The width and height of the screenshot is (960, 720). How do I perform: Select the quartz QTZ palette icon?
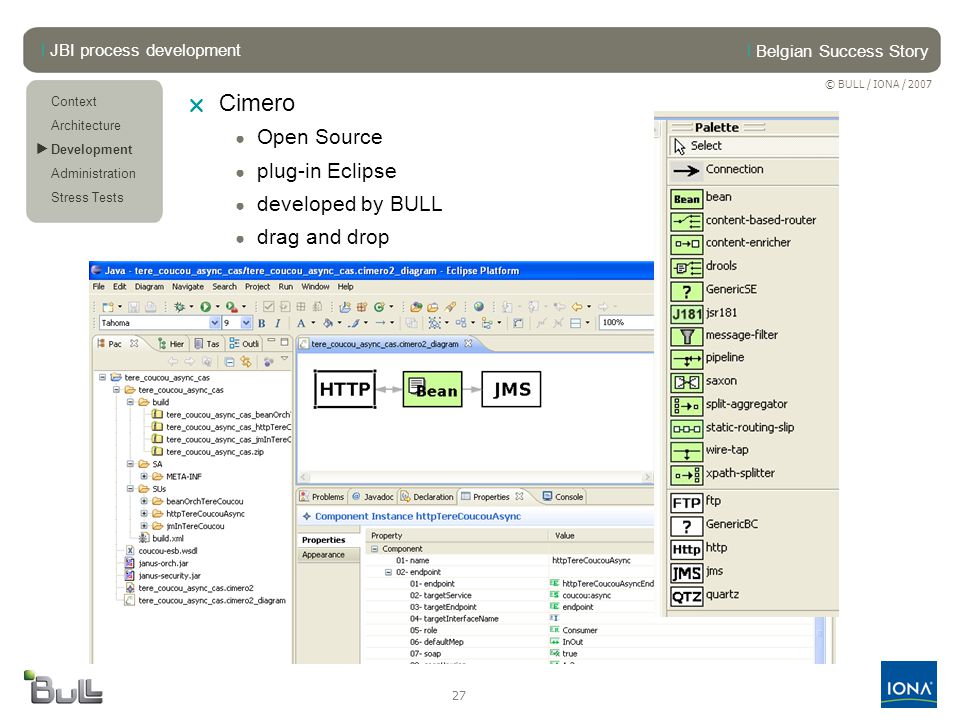pos(686,596)
